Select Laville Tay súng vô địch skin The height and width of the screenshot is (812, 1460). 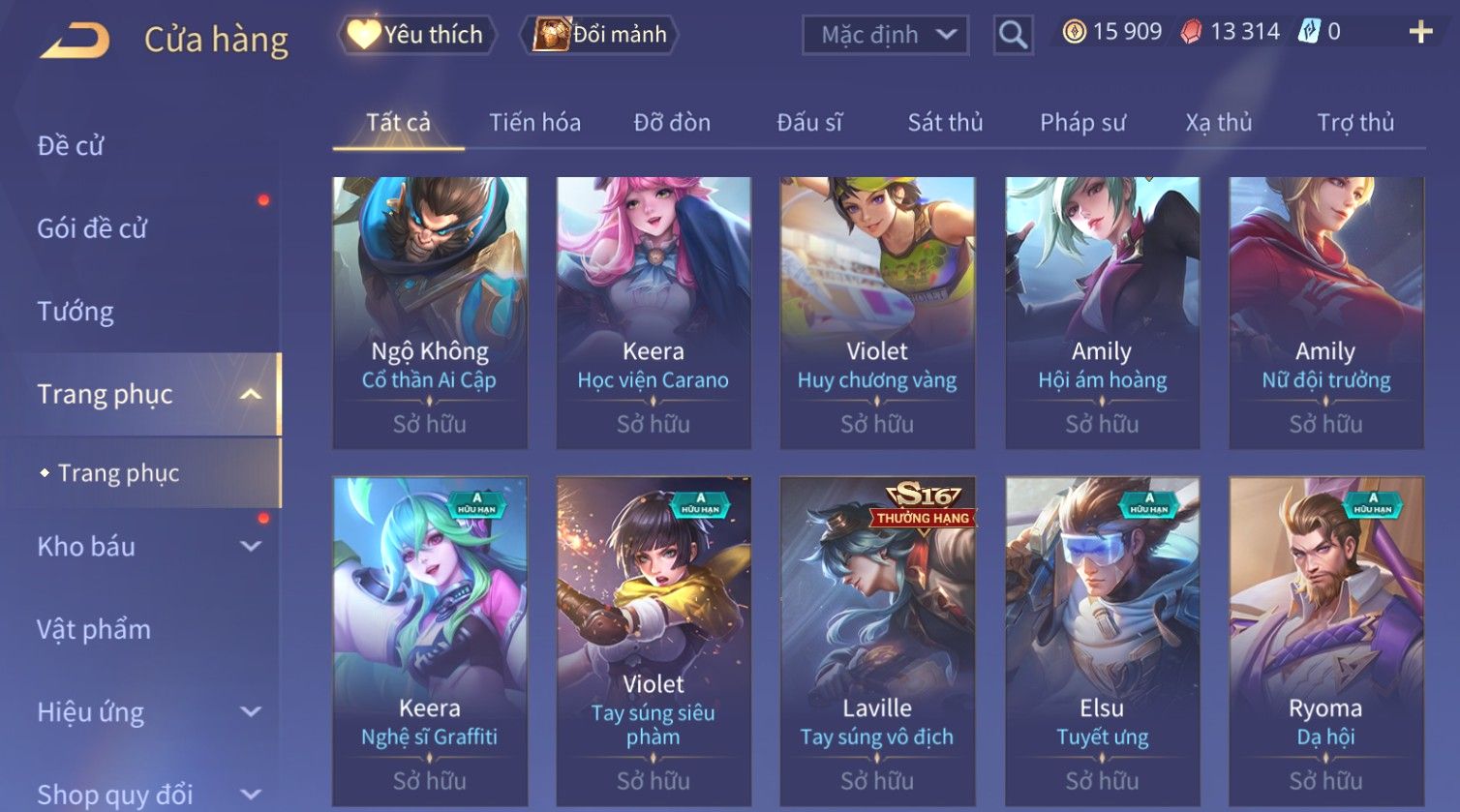click(877, 641)
